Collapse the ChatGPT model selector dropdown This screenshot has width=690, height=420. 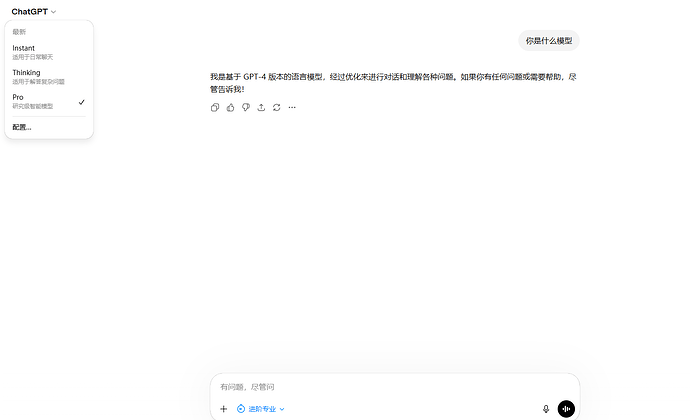pyautogui.click(x=34, y=12)
